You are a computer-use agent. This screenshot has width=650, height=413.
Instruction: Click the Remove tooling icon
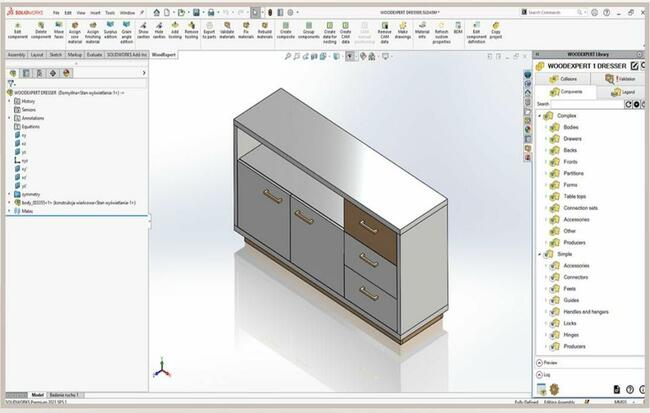point(191,31)
